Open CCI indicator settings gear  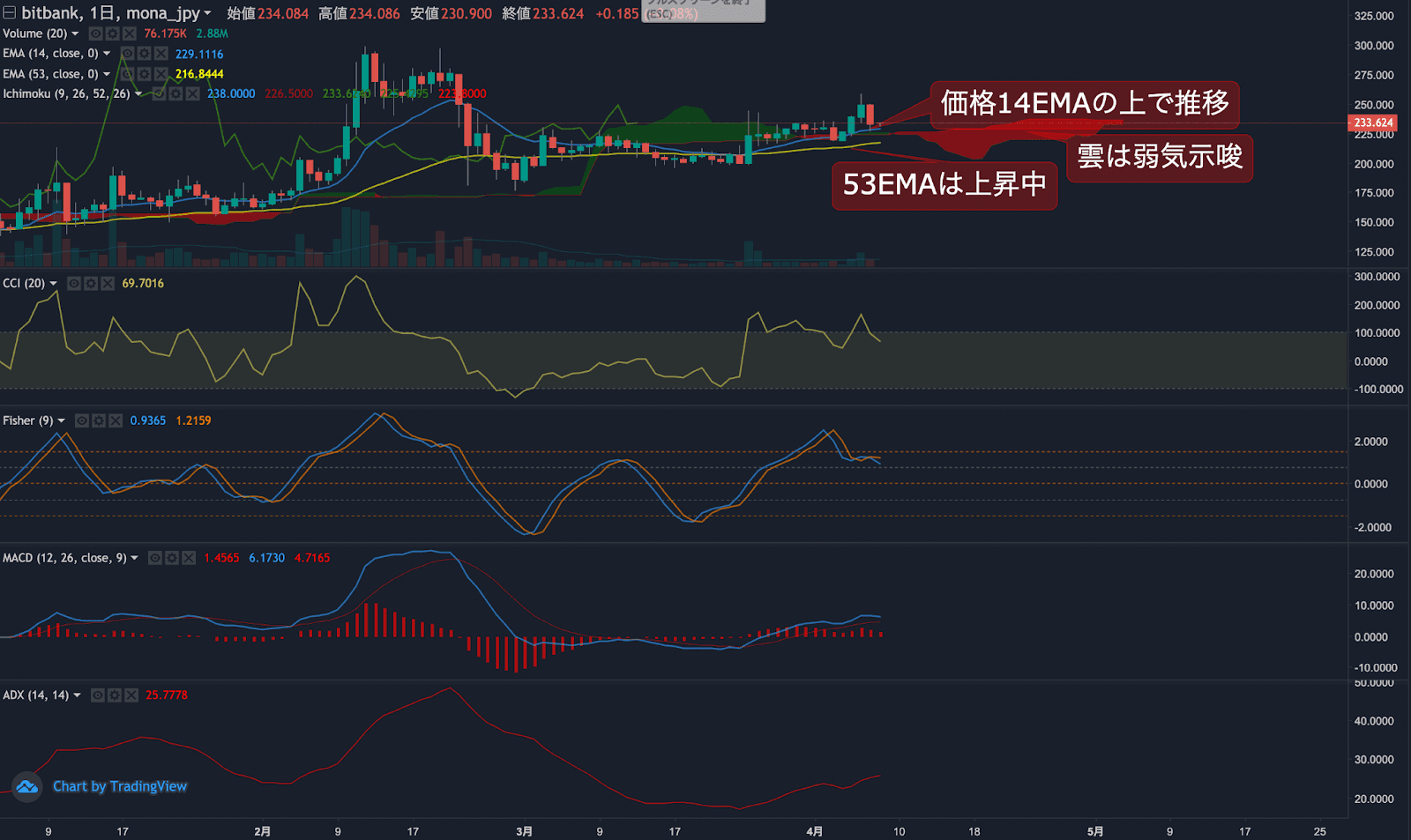[x=91, y=283]
